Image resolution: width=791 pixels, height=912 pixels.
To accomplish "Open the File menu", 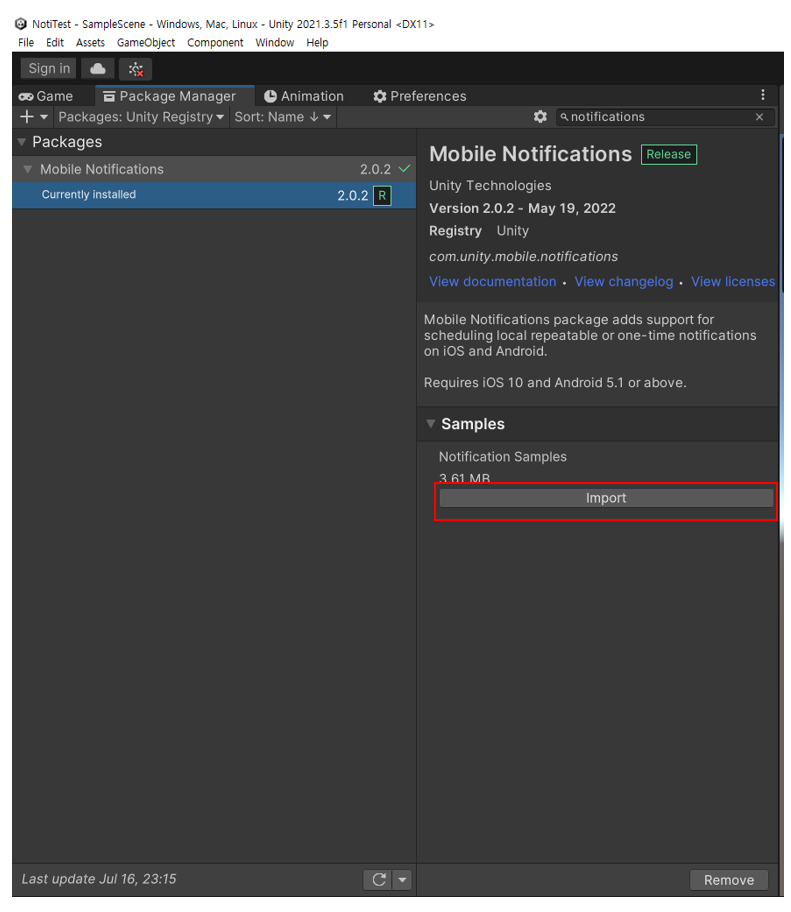I will click(x=26, y=42).
